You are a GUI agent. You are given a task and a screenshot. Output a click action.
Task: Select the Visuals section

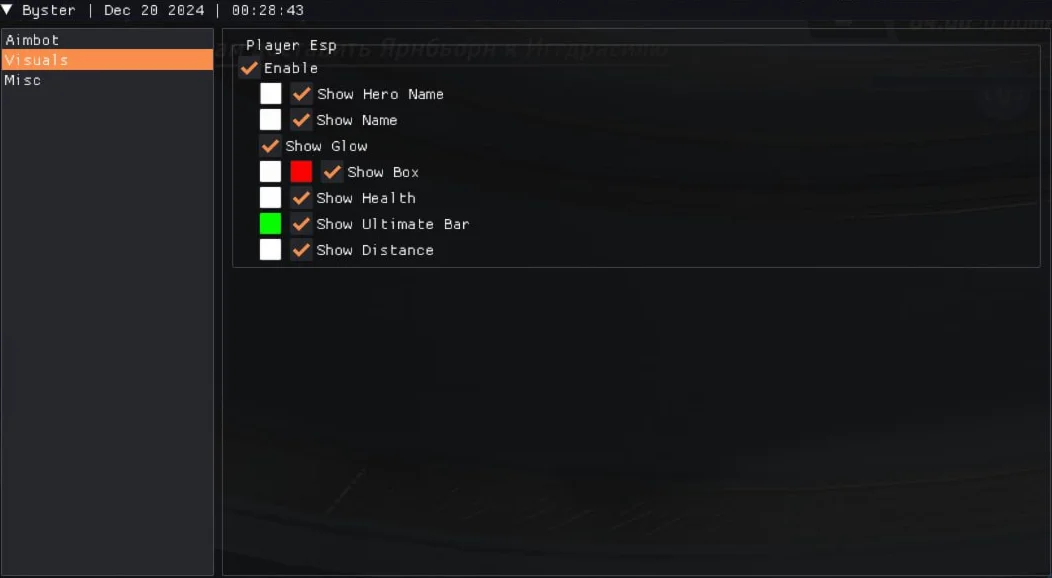click(107, 60)
